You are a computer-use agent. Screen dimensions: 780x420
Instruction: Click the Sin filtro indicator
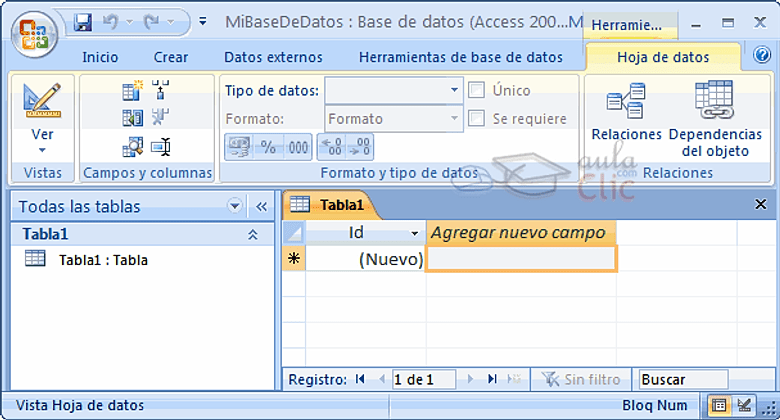pyautogui.click(x=581, y=379)
